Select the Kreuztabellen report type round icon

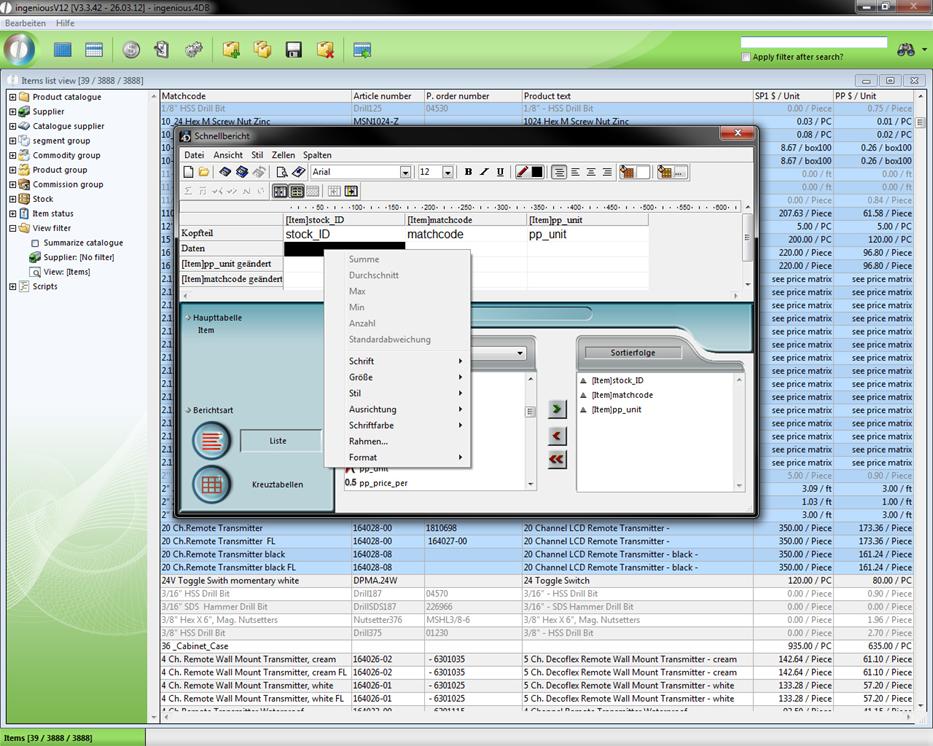pos(211,484)
